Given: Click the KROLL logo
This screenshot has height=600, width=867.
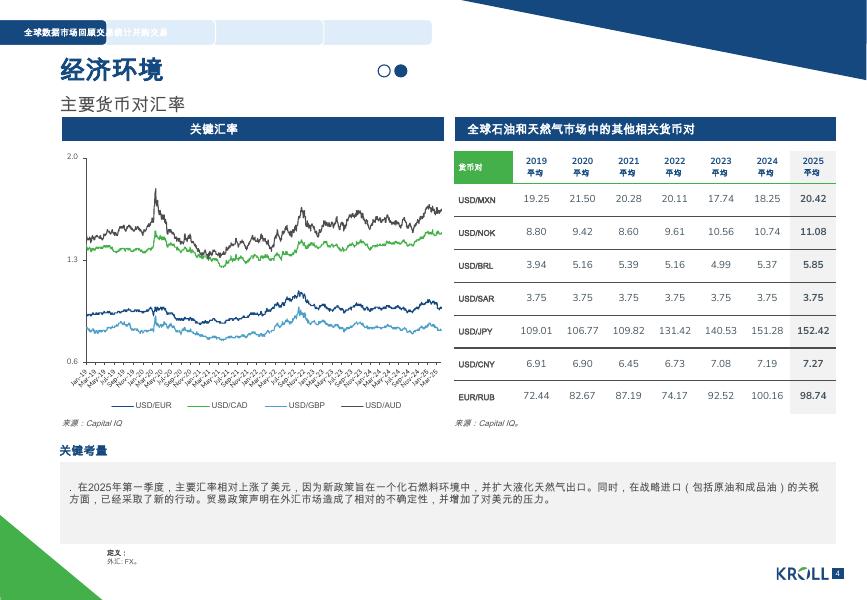Looking at the screenshot, I should coord(802,574).
